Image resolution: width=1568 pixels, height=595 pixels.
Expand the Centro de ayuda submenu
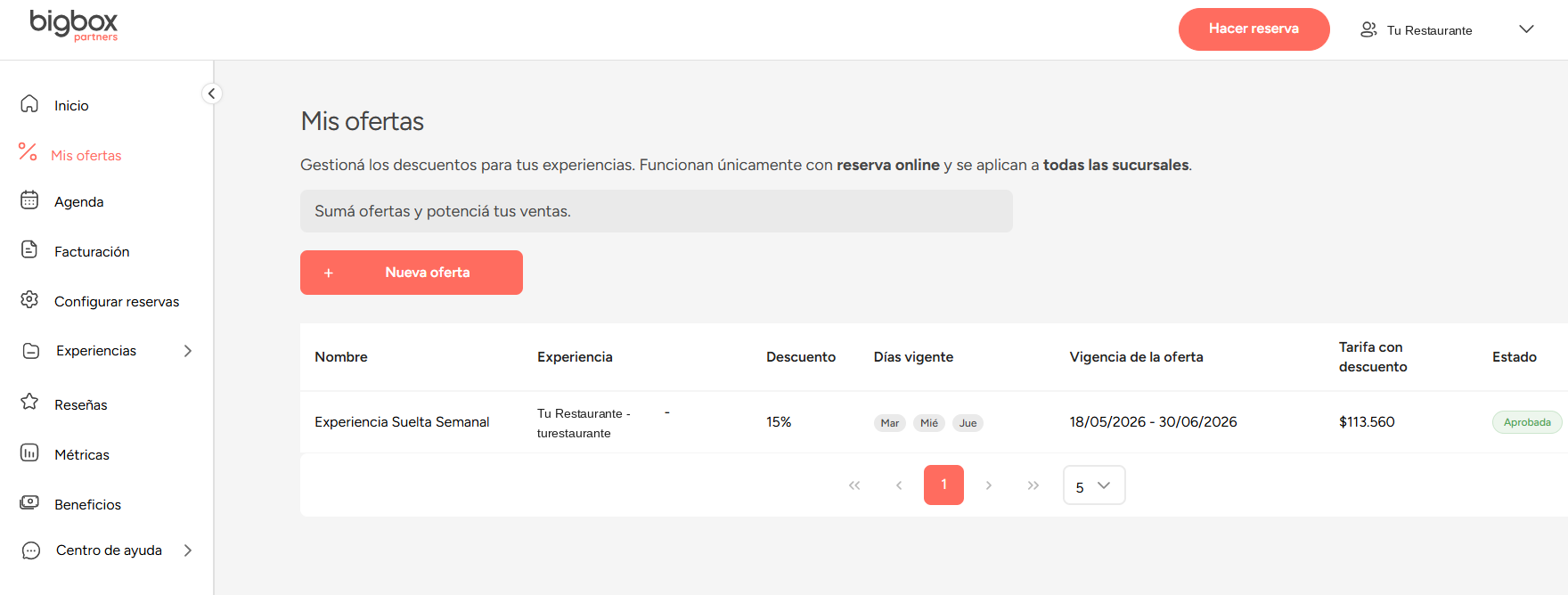(188, 550)
